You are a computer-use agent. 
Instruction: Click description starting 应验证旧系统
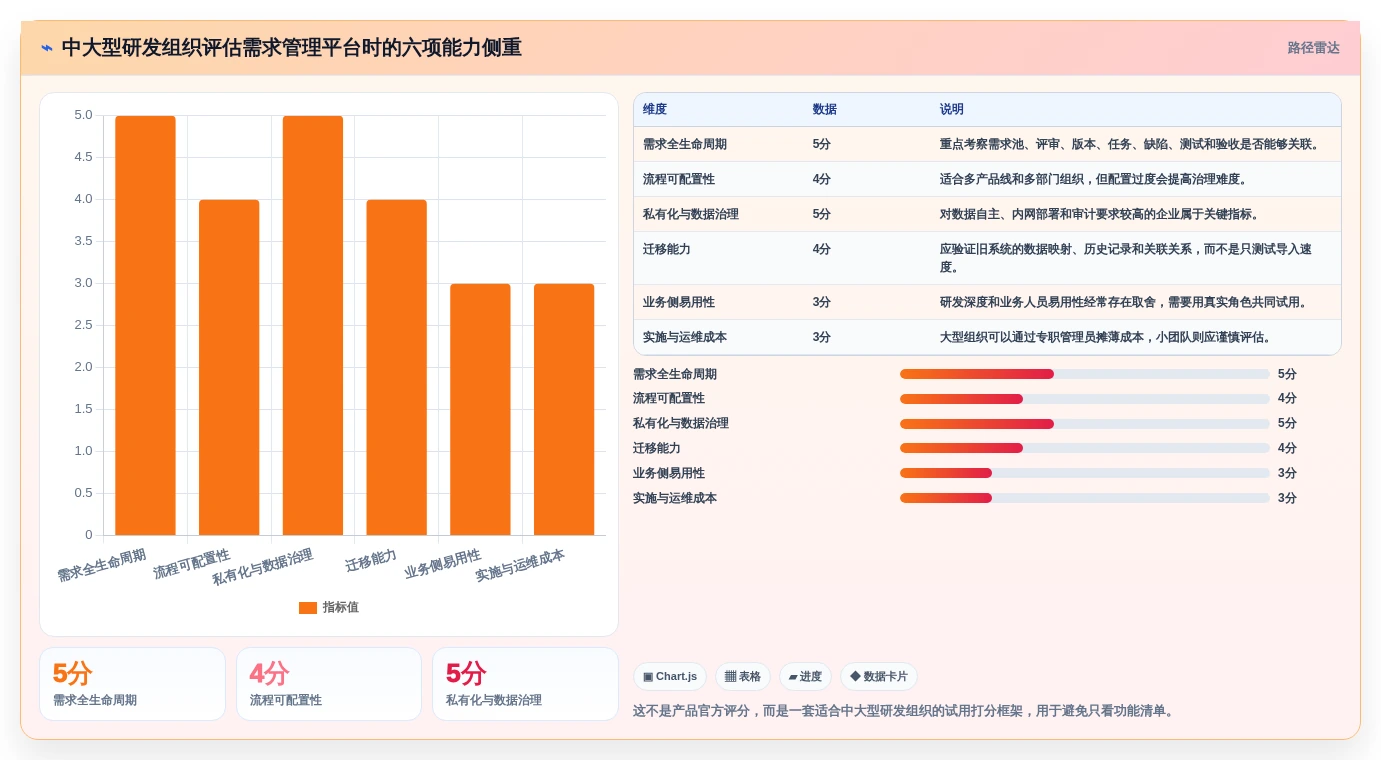pos(1126,258)
